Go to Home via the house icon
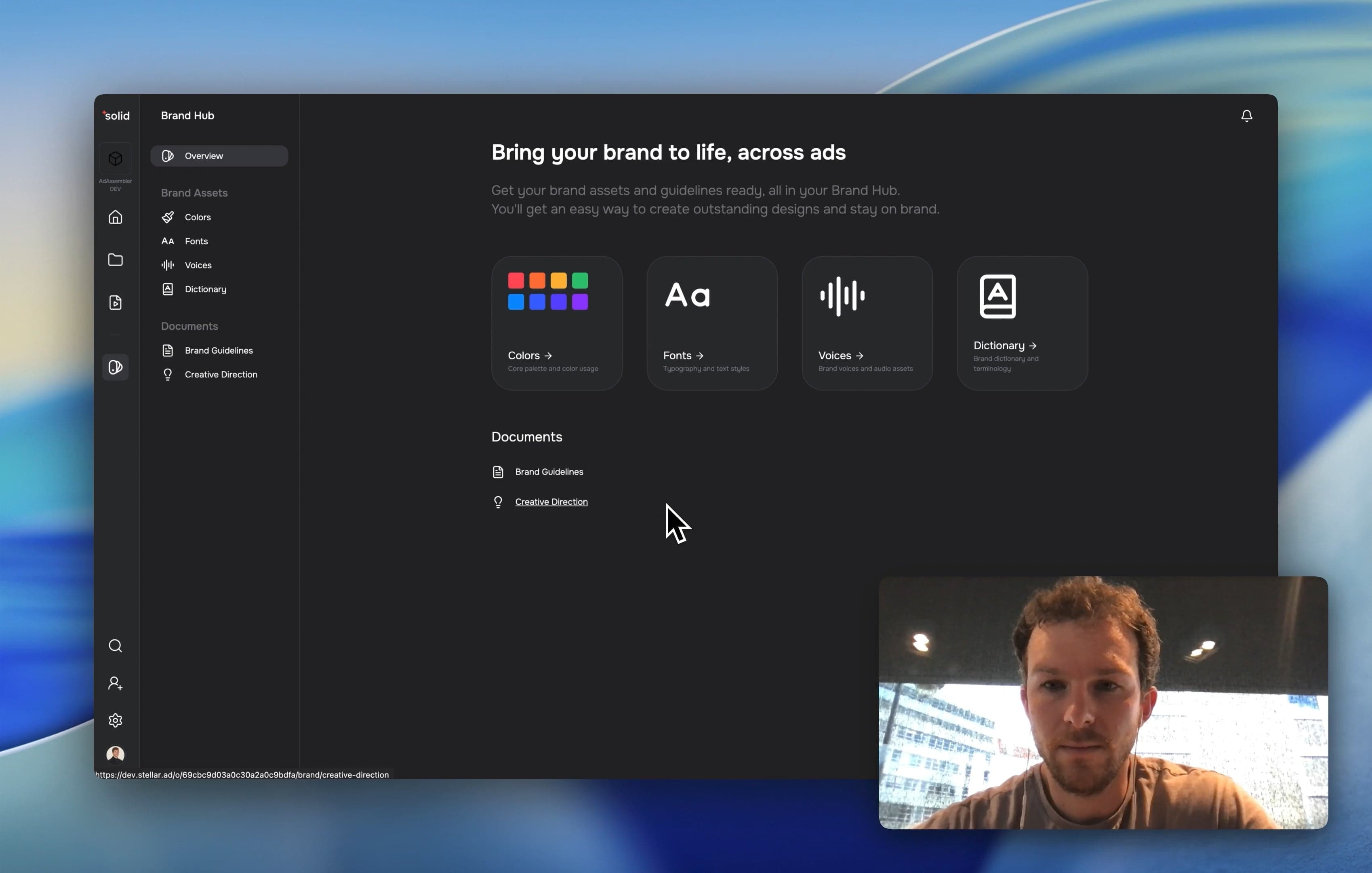This screenshot has height=873, width=1372. click(116, 217)
